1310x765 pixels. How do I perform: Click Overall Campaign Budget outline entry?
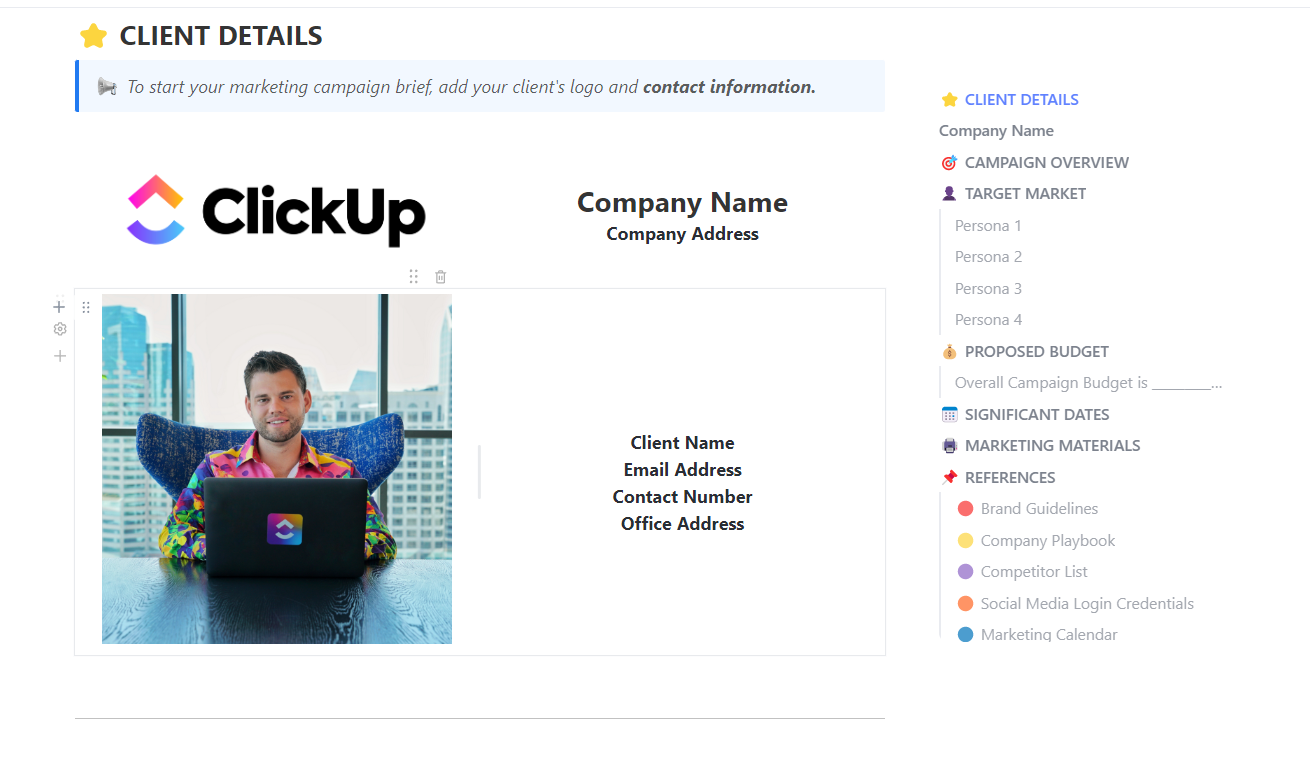(x=1089, y=383)
